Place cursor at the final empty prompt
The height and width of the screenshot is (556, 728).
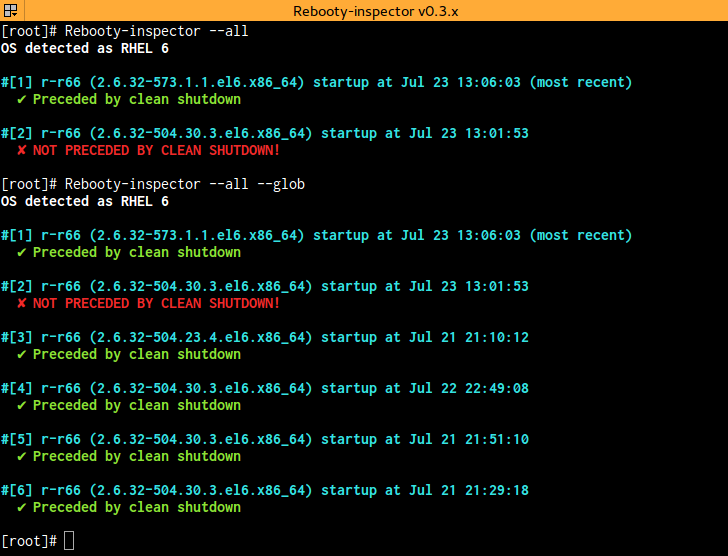68,541
